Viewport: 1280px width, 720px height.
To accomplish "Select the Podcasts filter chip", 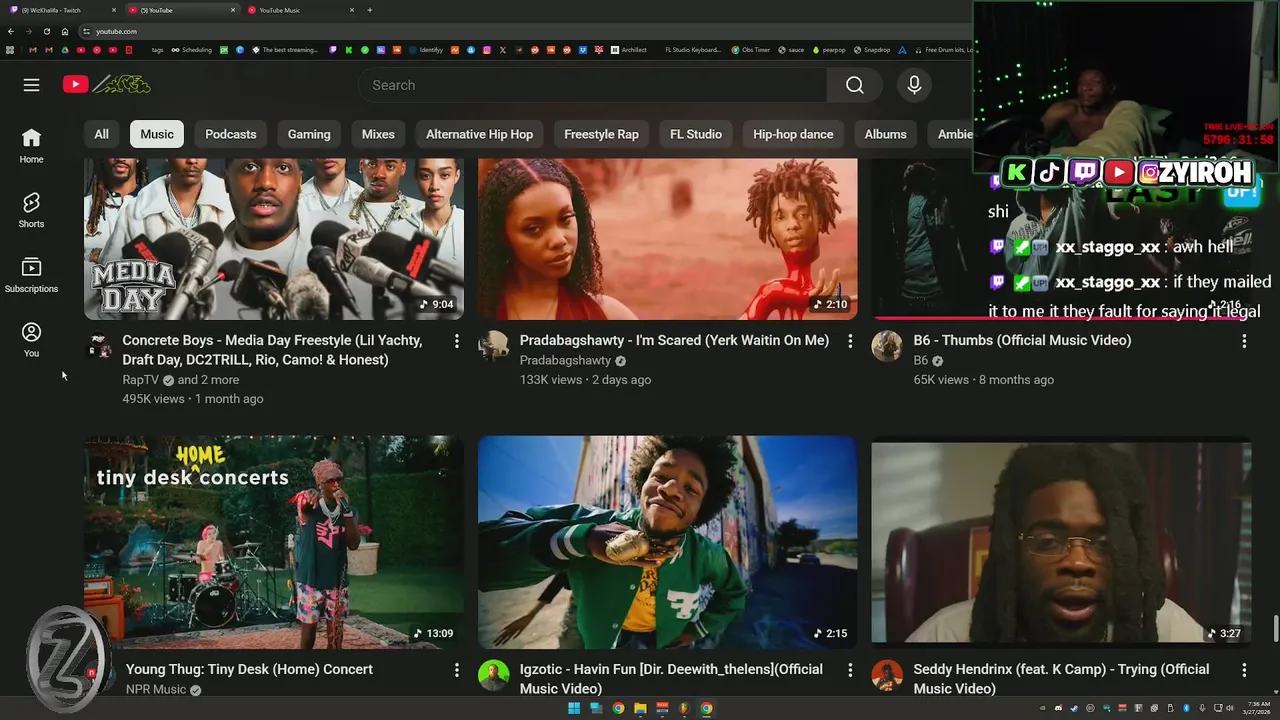I will pyautogui.click(x=231, y=134).
